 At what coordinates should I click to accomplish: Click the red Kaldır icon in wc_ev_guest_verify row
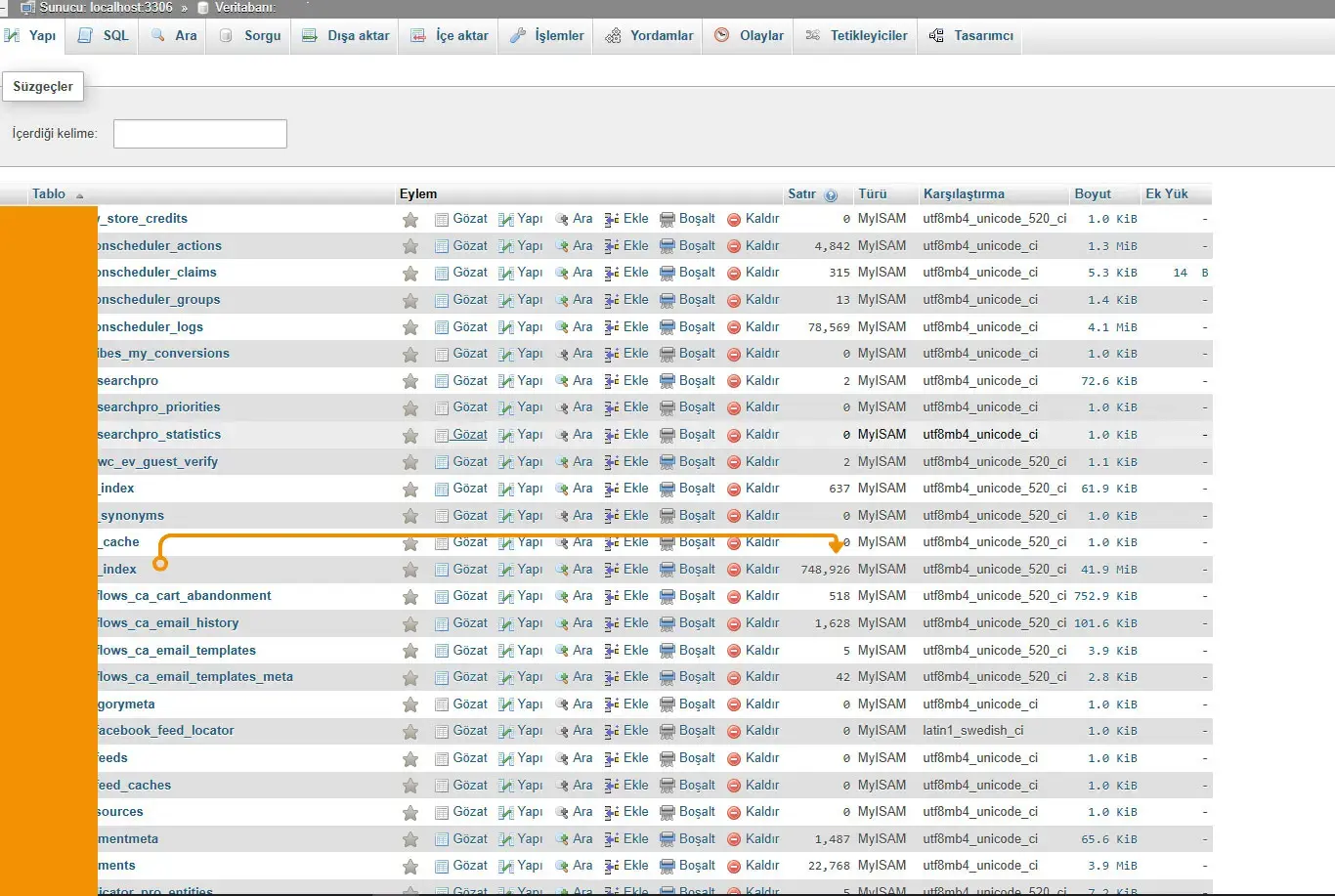[x=734, y=462]
